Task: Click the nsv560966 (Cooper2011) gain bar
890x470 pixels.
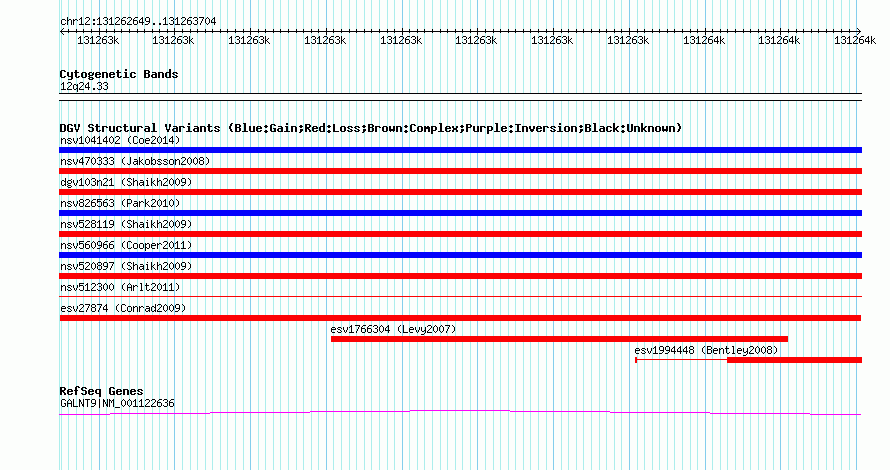Action: point(460,255)
